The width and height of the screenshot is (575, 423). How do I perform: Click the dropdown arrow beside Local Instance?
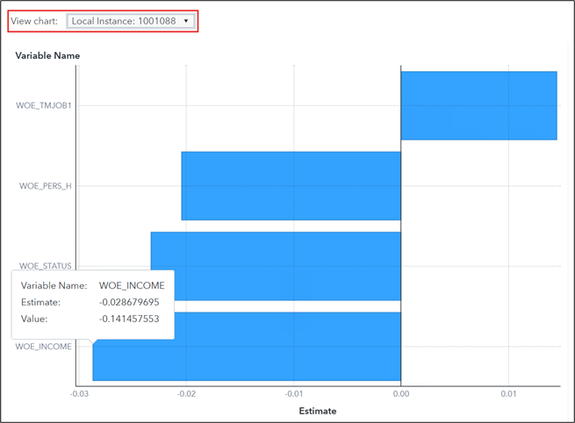coord(186,21)
